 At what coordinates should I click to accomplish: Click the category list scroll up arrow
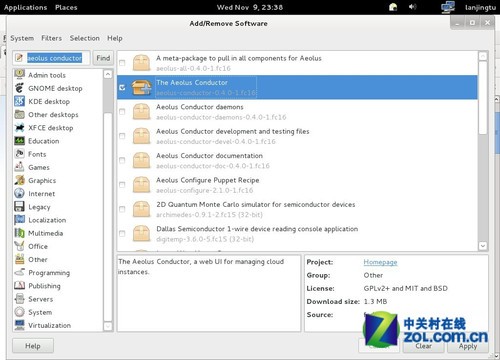coord(108,74)
